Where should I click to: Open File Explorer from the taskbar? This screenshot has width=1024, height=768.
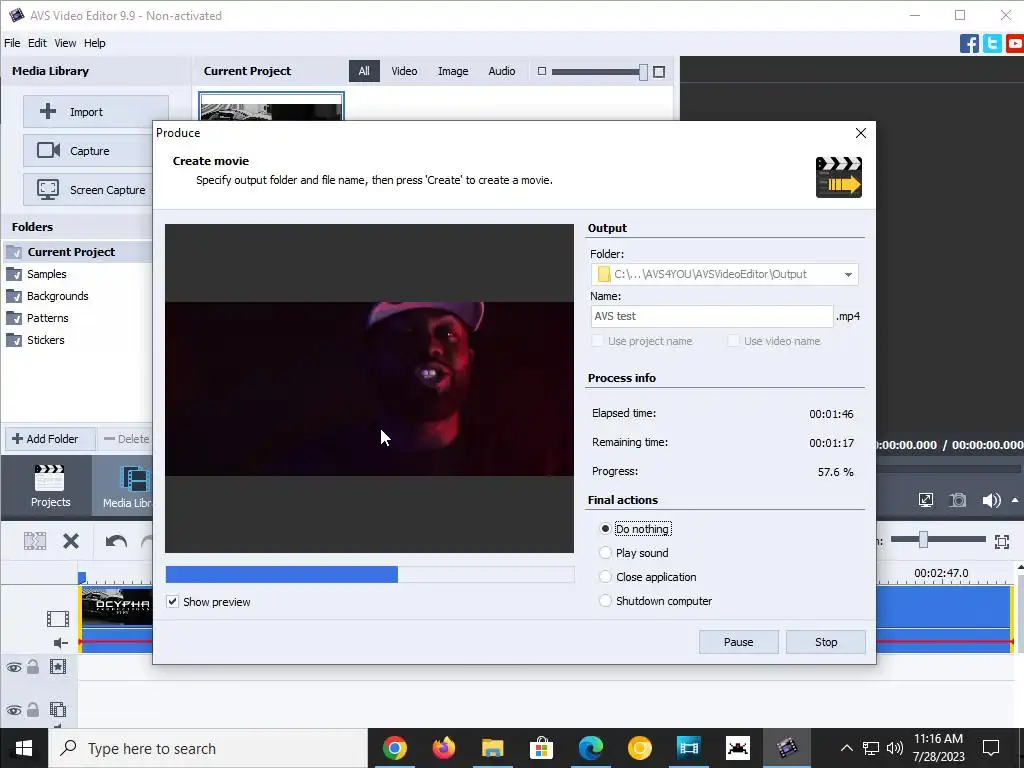(x=492, y=748)
